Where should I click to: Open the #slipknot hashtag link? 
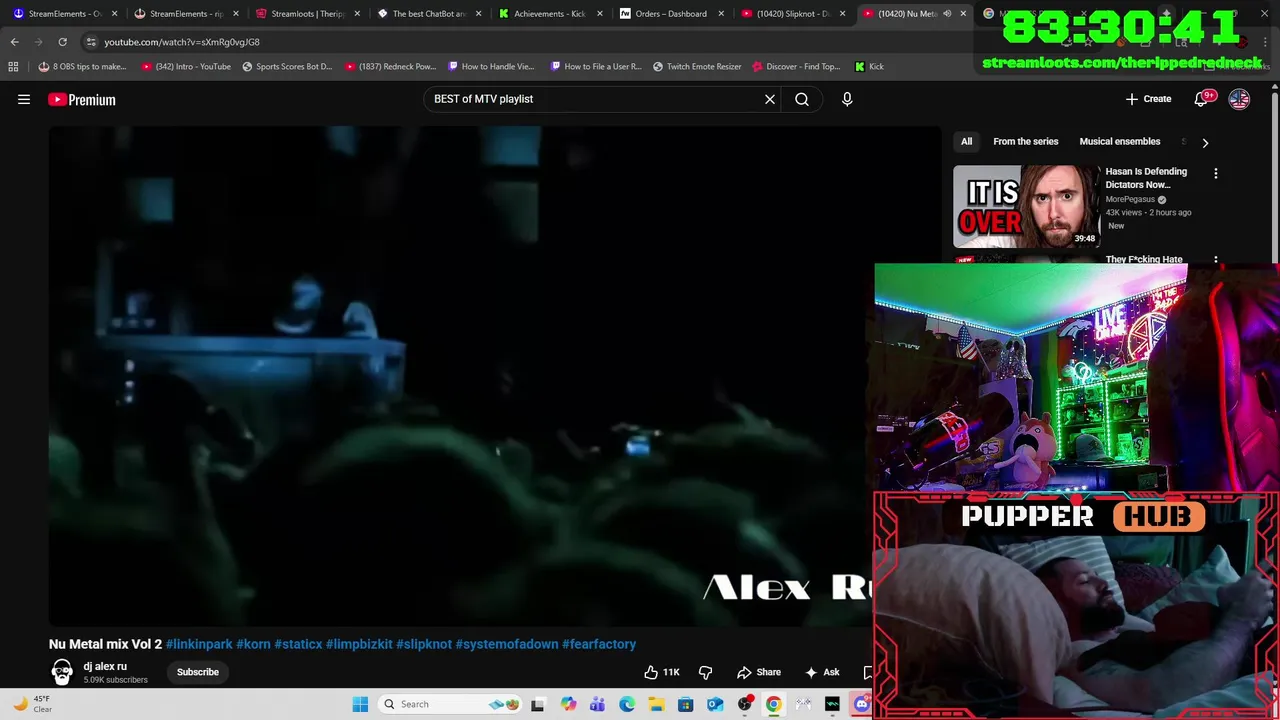pyautogui.click(x=424, y=644)
